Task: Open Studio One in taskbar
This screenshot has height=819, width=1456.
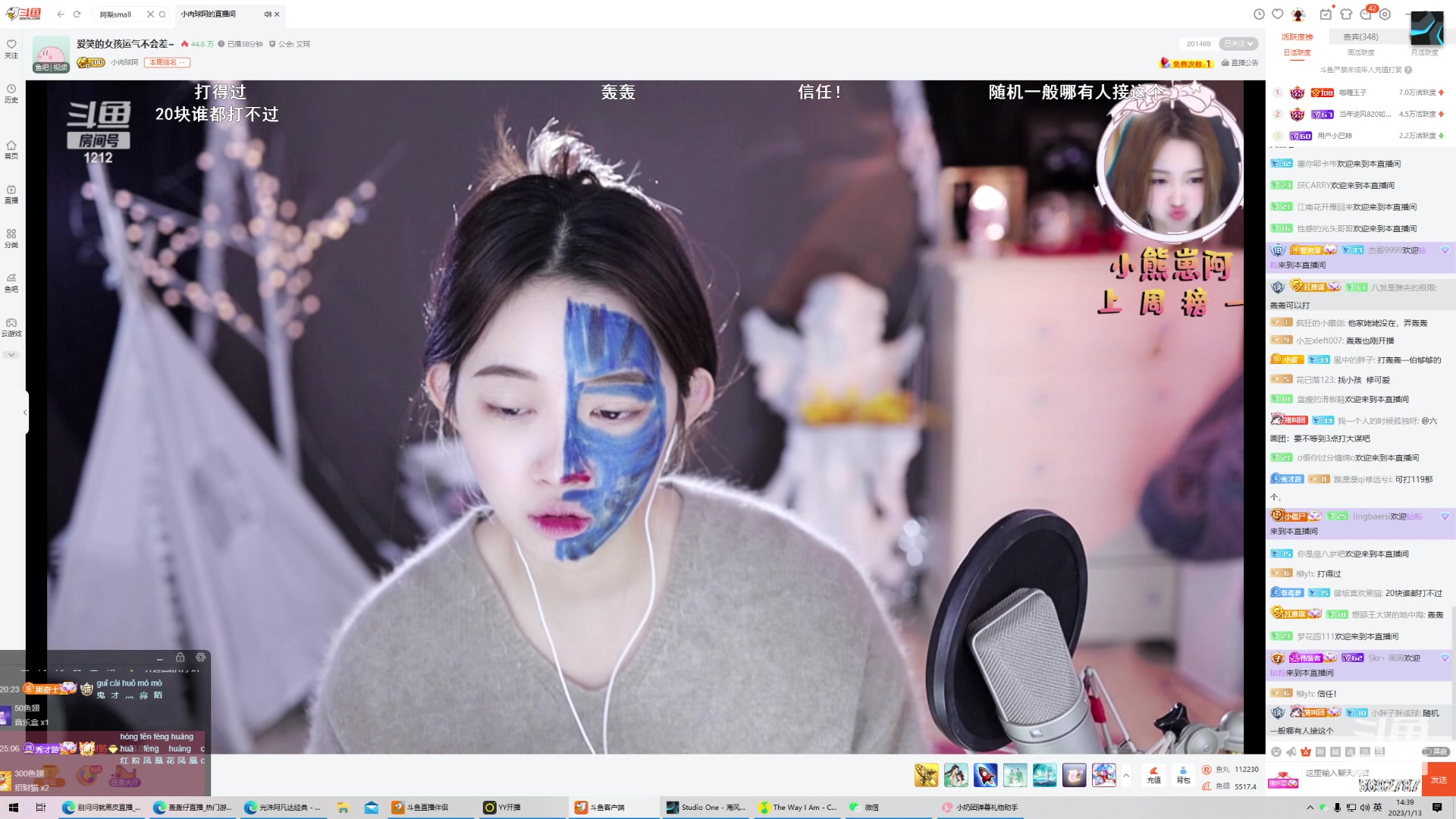Action: 706,808
